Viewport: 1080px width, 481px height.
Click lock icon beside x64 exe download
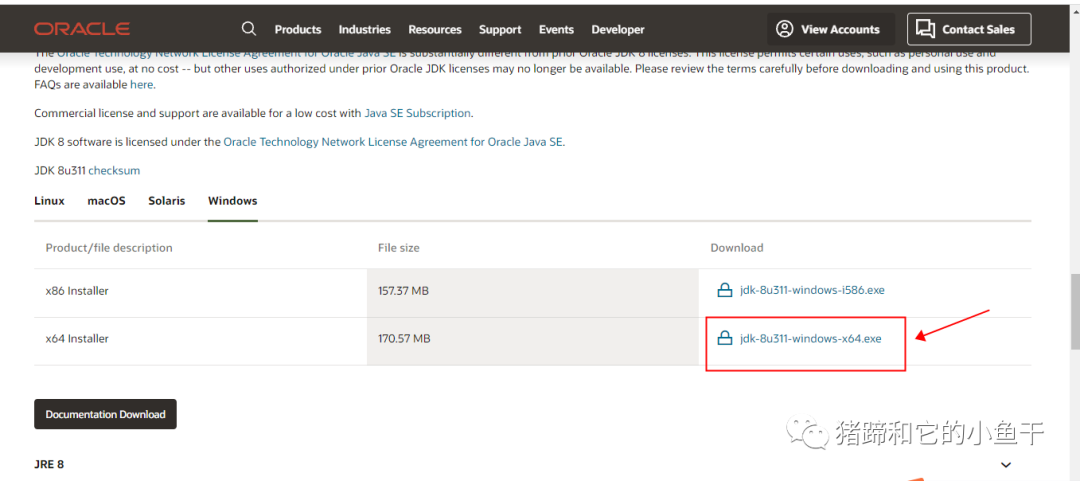tap(726, 339)
